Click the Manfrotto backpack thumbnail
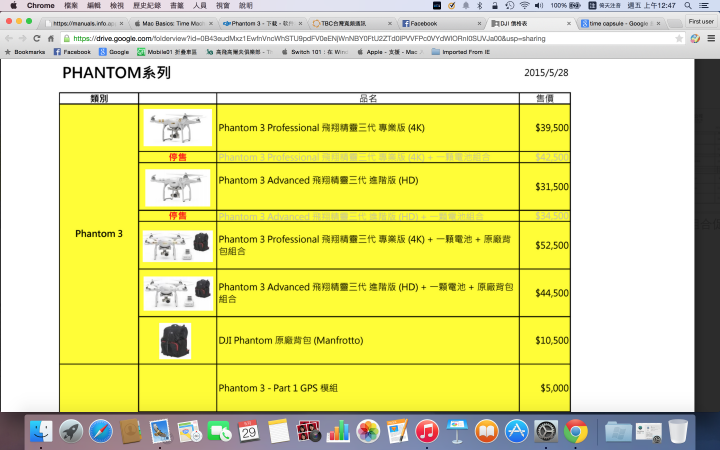The width and height of the screenshot is (720, 450). [175, 341]
